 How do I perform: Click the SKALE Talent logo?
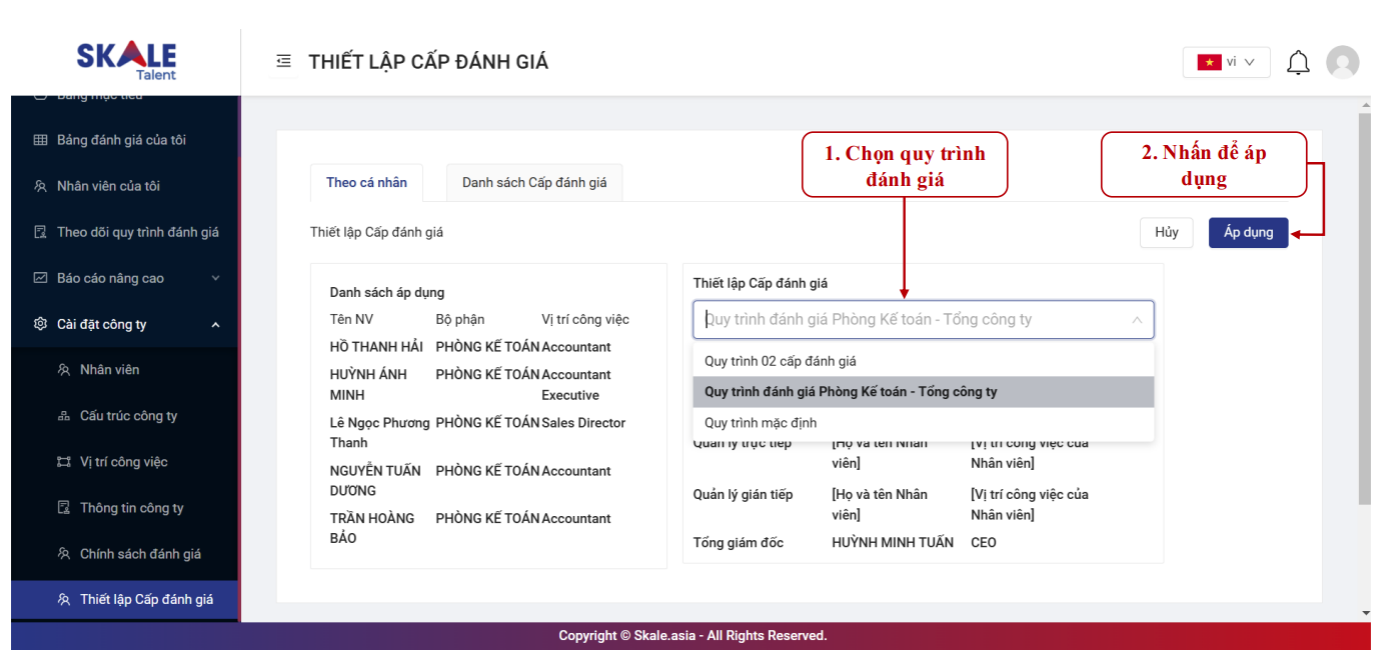(x=127, y=60)
